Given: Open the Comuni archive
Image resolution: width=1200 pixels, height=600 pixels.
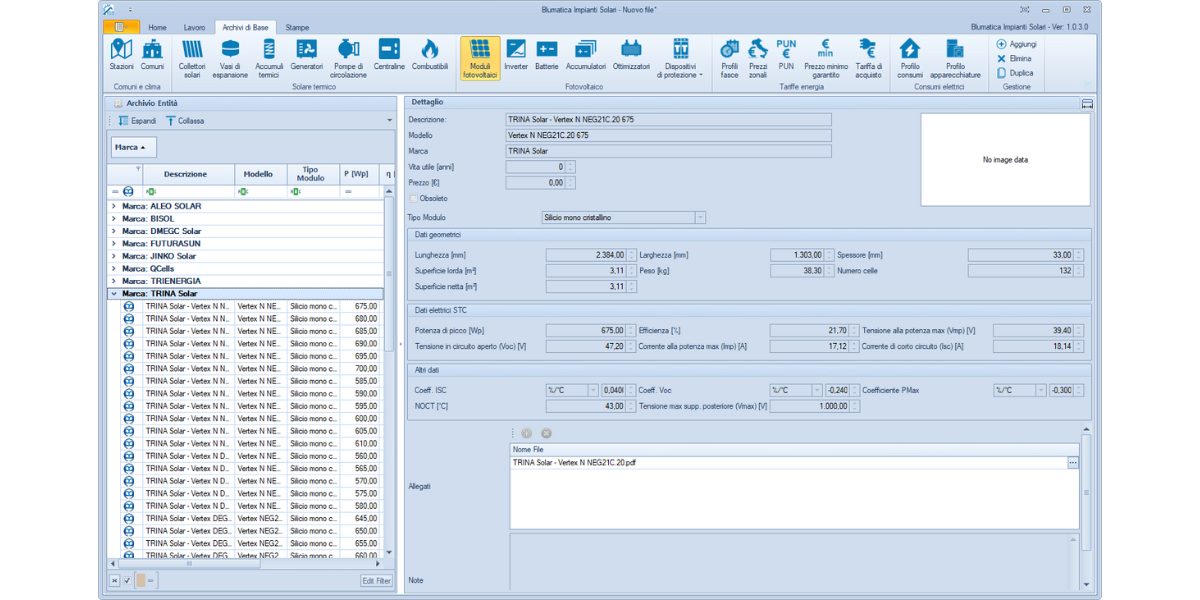Looking at the screenshot, I should pos(152,57).
